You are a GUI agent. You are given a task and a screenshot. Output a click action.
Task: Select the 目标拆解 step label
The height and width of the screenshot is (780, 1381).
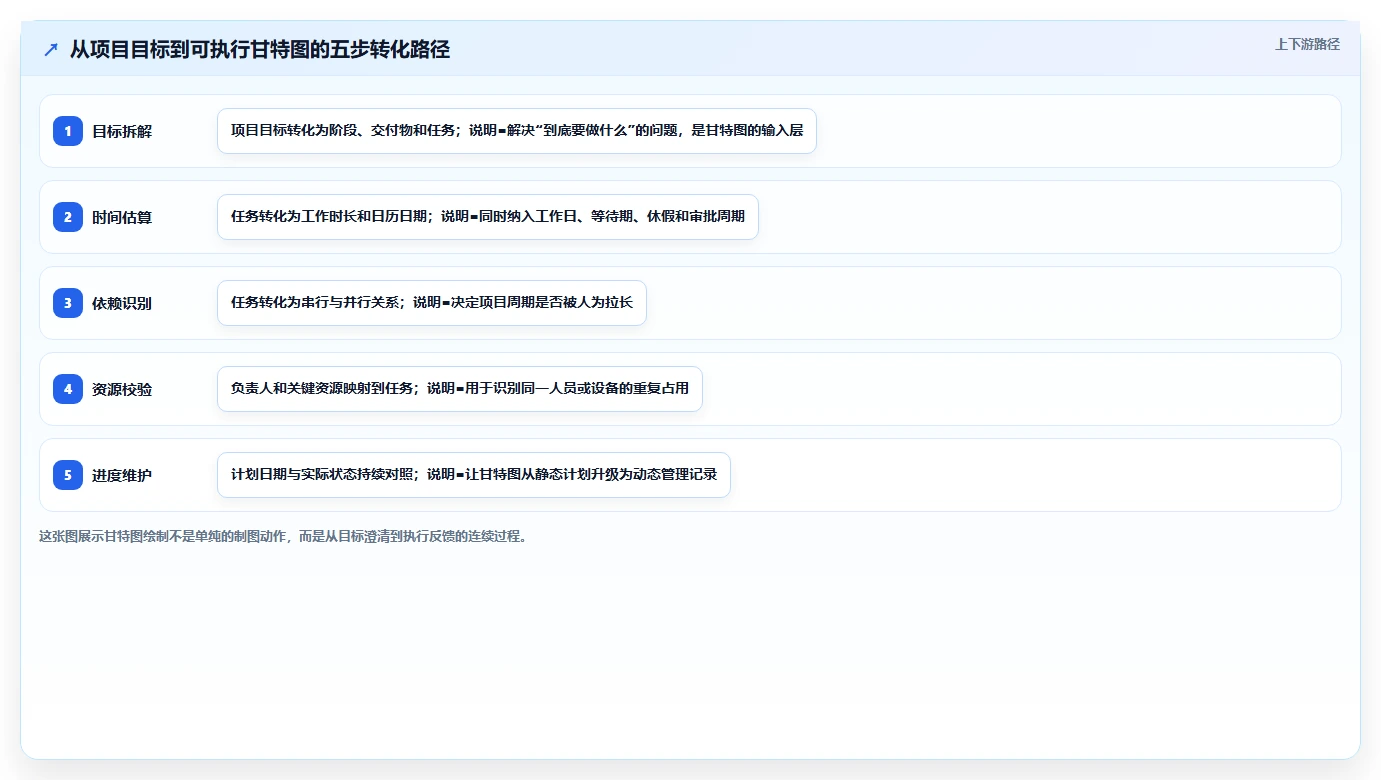point(122,131)
